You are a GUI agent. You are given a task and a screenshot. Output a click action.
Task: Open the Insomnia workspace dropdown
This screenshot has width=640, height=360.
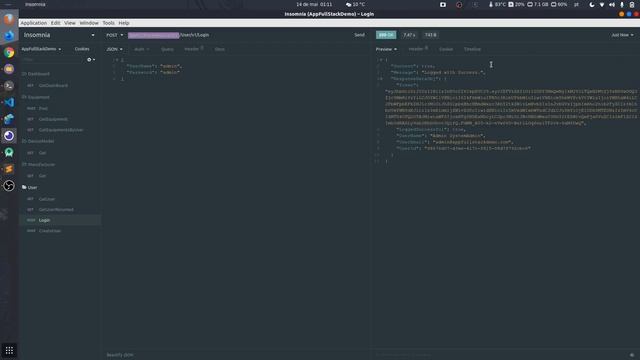click(x=59, y=35)
